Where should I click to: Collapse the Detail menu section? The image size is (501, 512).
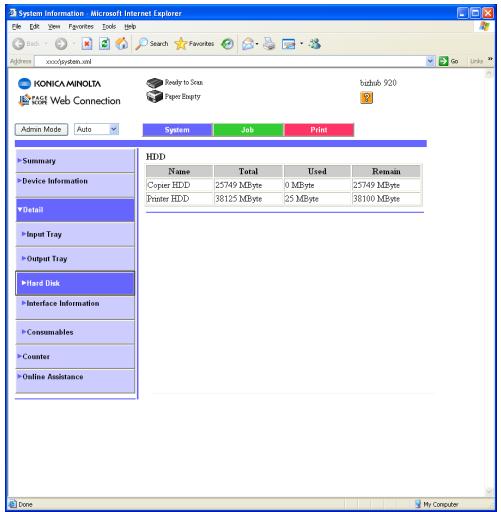click(75, 210)
